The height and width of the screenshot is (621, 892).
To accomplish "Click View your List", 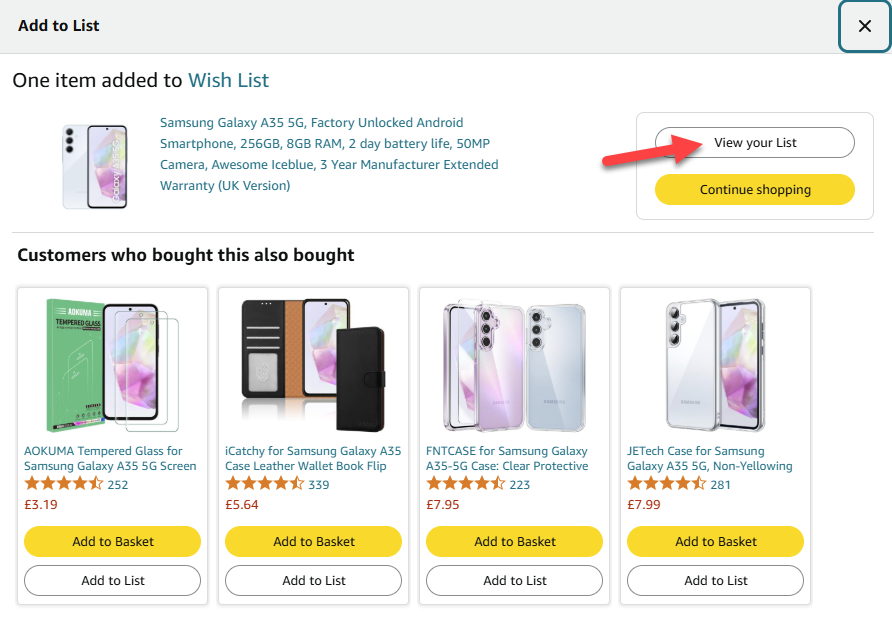I will click(754, 142).
